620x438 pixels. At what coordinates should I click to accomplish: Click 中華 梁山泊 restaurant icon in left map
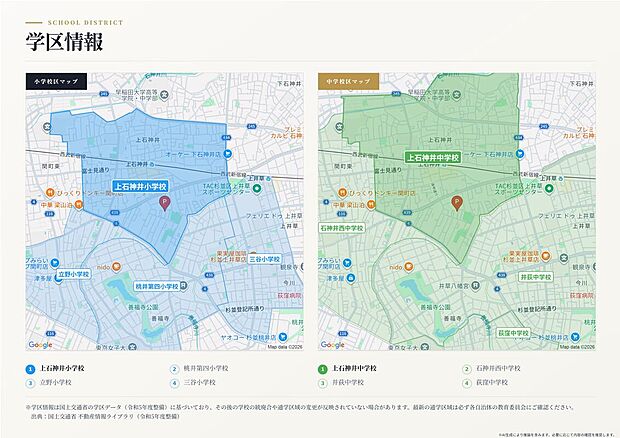tap(79, 205)
